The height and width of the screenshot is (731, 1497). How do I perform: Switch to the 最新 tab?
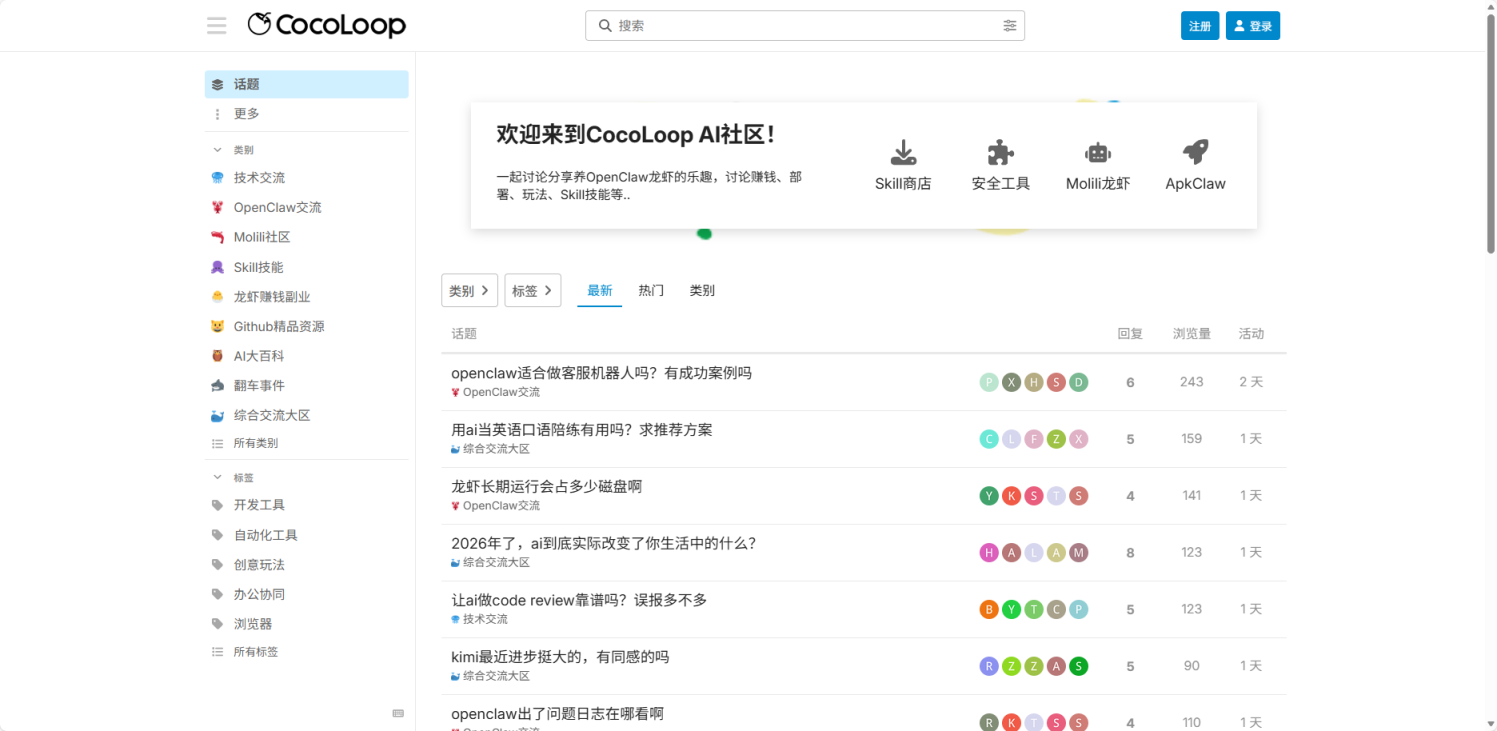tap(600, 291)
